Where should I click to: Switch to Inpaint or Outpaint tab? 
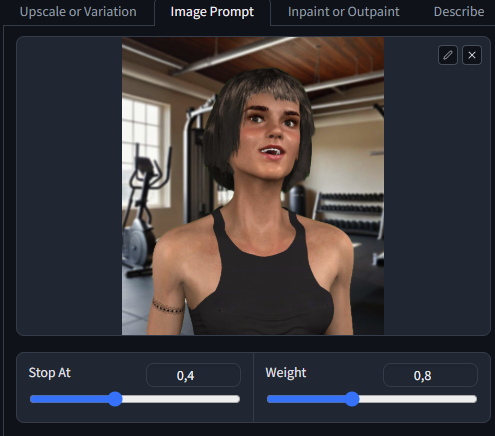(343, 12)
